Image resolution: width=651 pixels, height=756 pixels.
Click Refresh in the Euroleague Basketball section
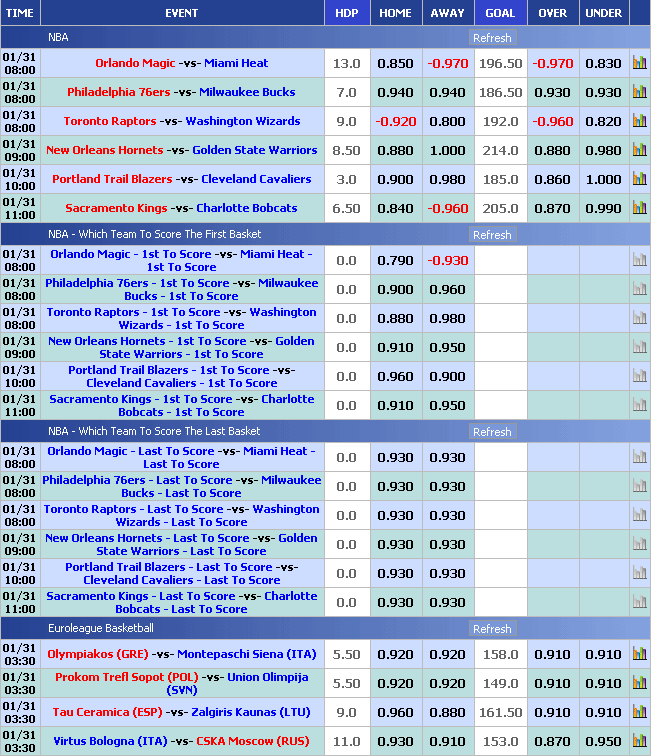[492, 629]
